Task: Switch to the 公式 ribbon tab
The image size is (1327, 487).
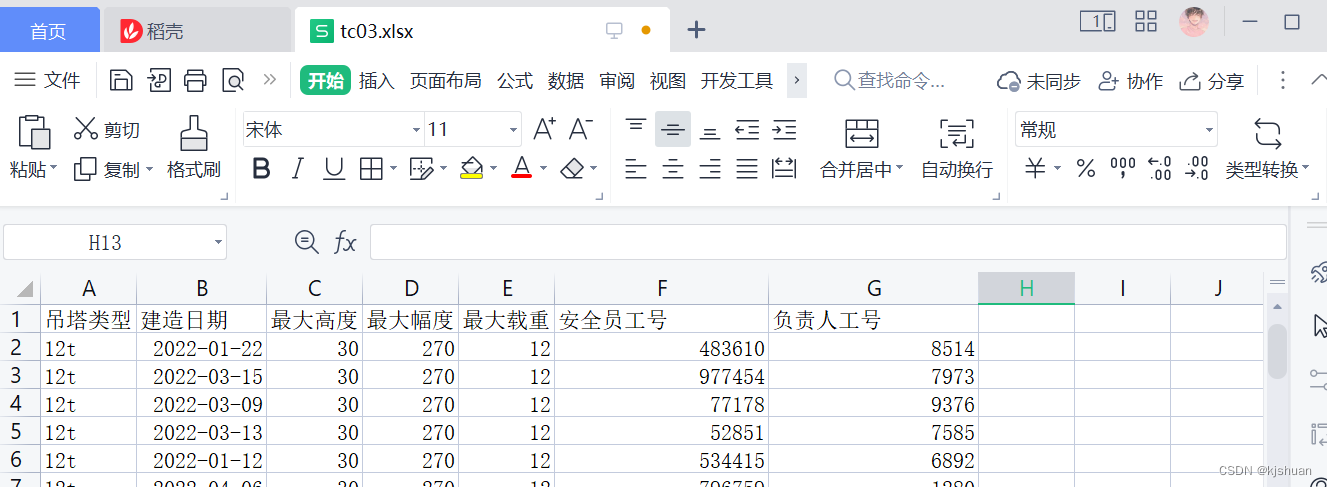Action: click(515, 81)
